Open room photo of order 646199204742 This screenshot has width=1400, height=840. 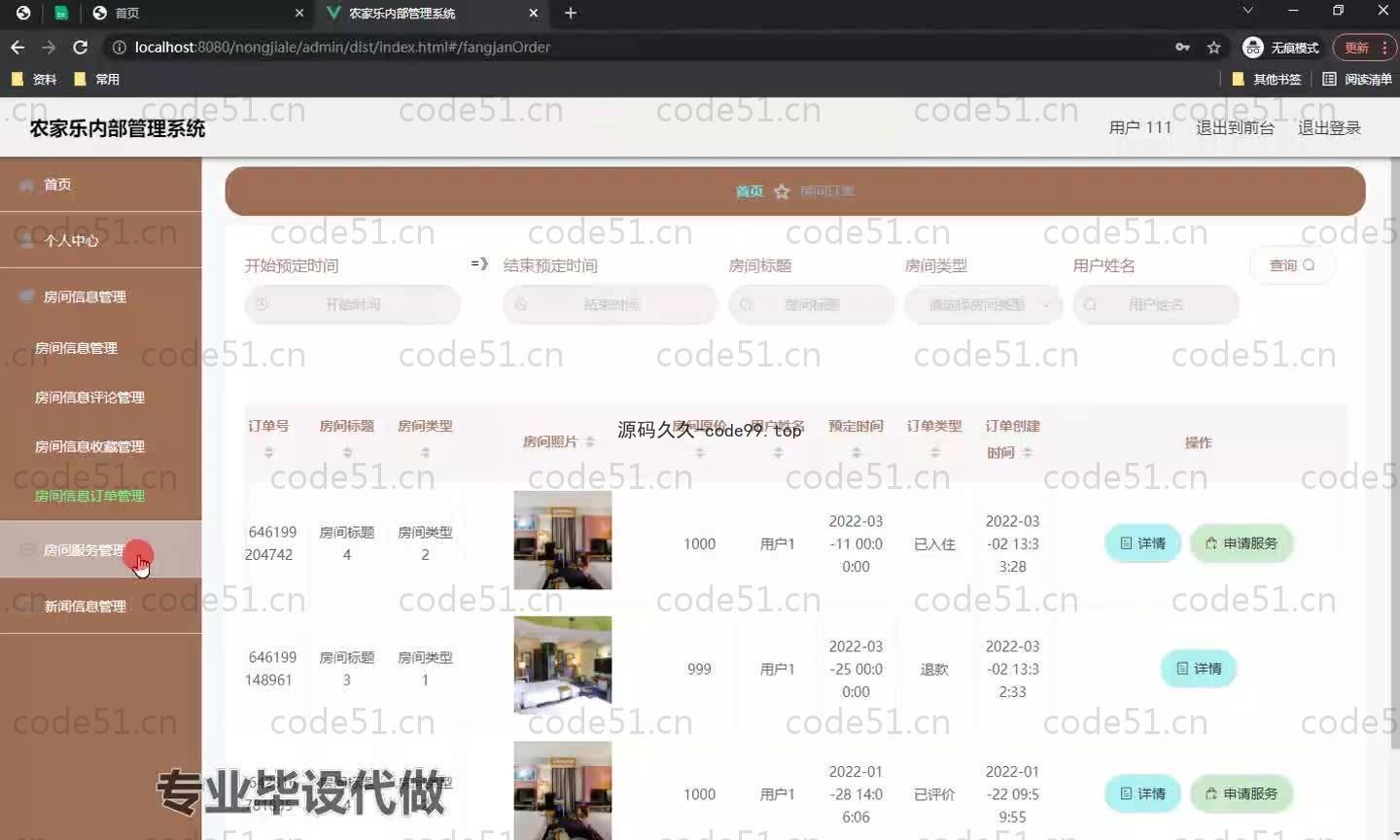click(x=563, y=541)
